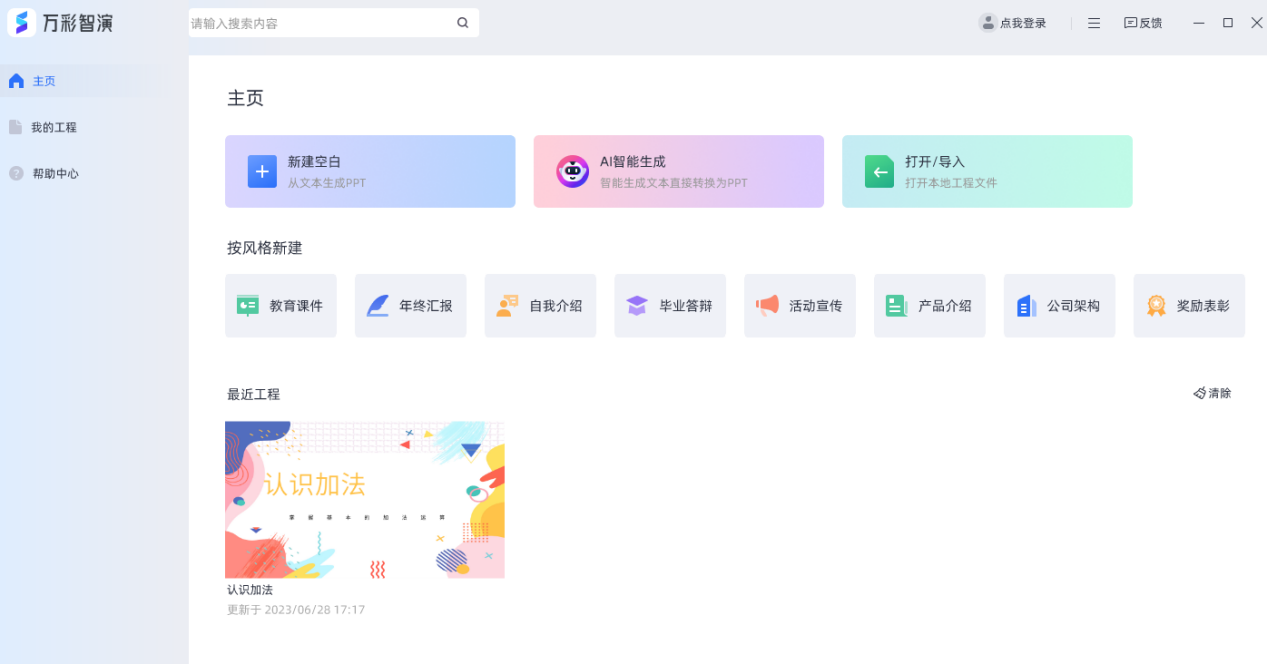Click the 教育课件 blackboard icon
Viewport: 1267px width, 664px height.
[x=247, y=306]
